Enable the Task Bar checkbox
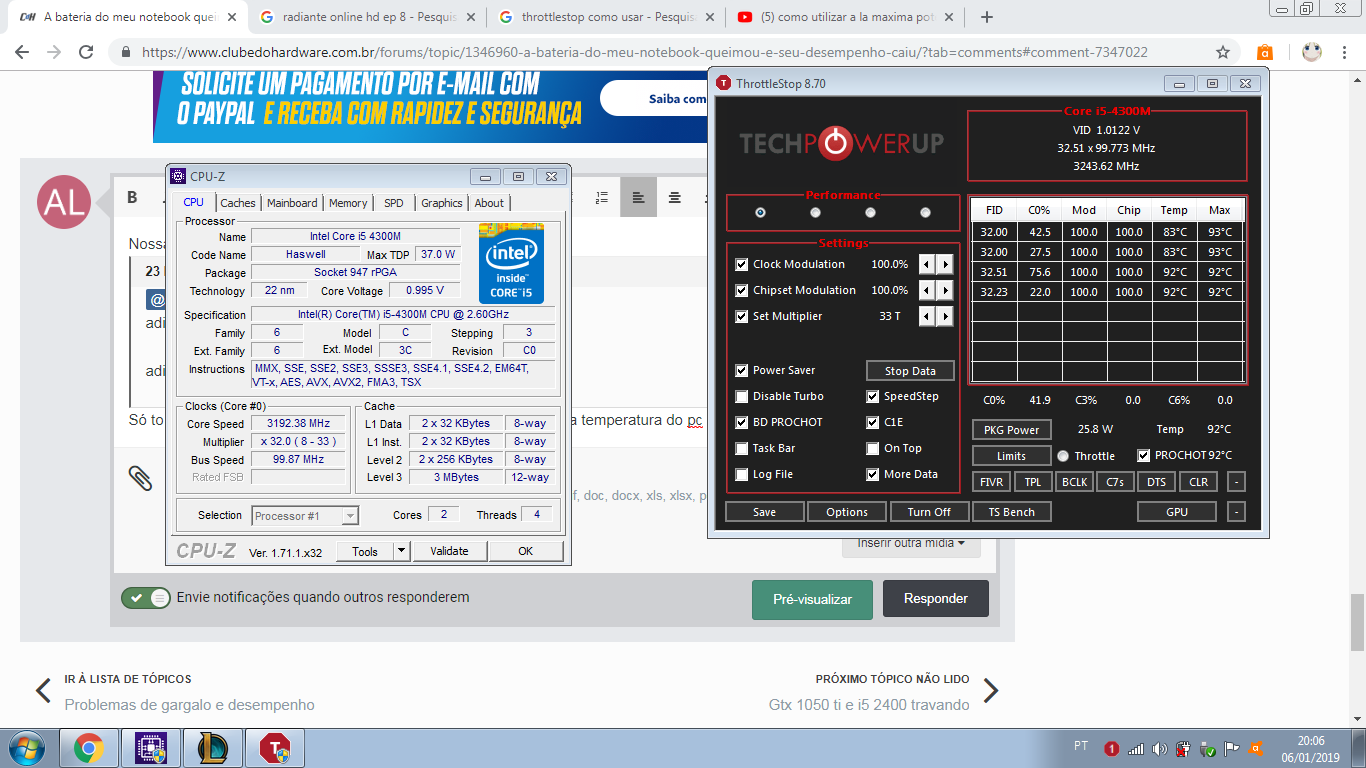This screenshot has width=1366, height=768. [741, 448]
